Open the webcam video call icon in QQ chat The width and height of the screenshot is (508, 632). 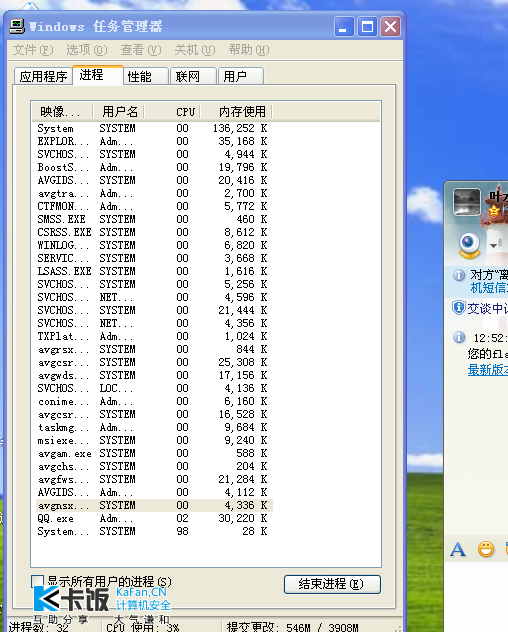pyautogui.click(x=469, y=245)
